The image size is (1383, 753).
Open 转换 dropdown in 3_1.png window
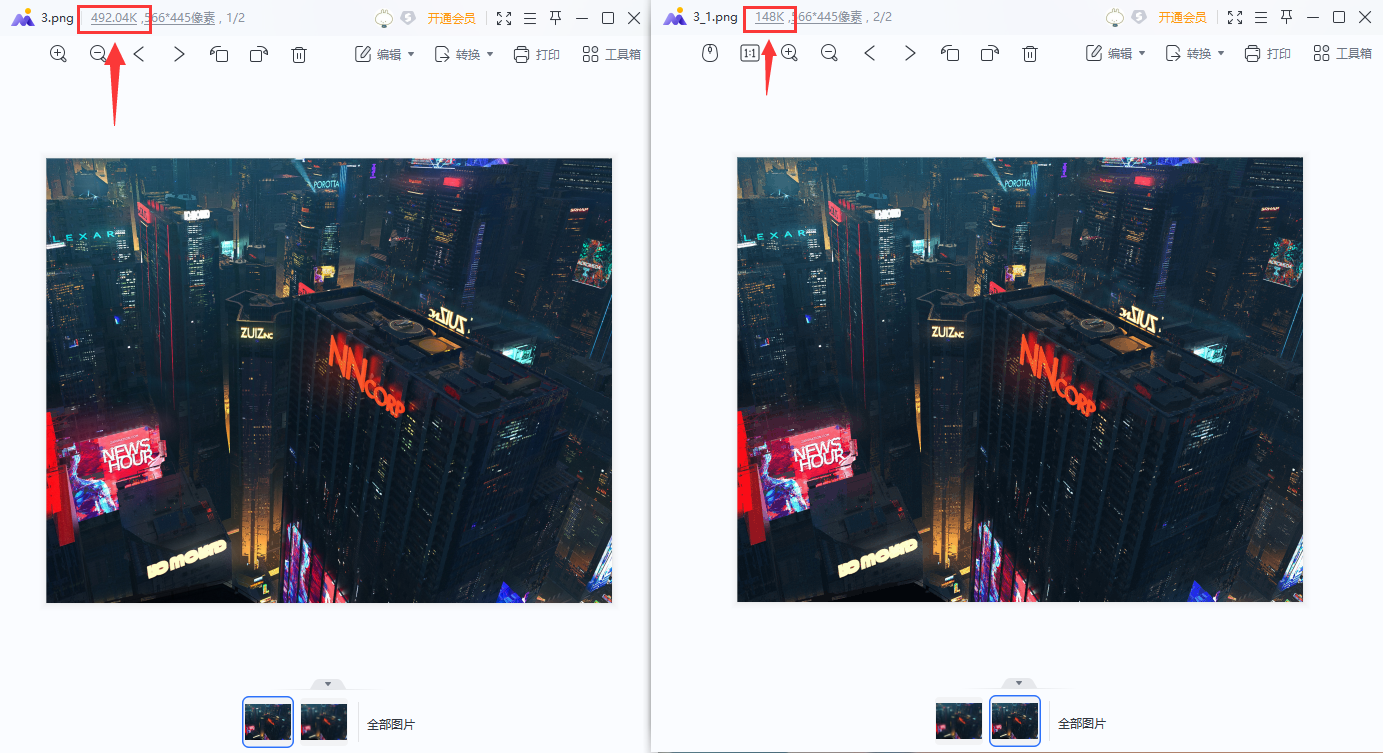point(1195,54)
